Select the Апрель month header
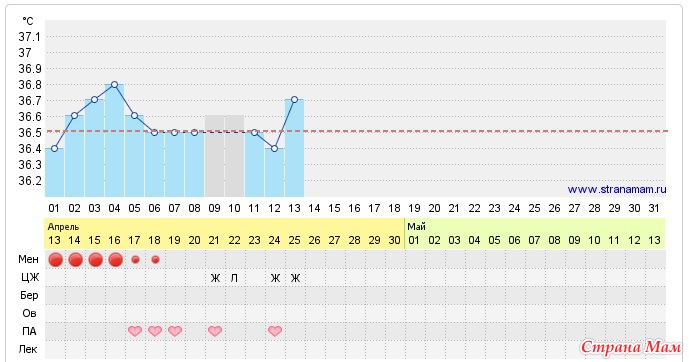Viewport: 689px width, 362px height. click(x=63, y=227)
